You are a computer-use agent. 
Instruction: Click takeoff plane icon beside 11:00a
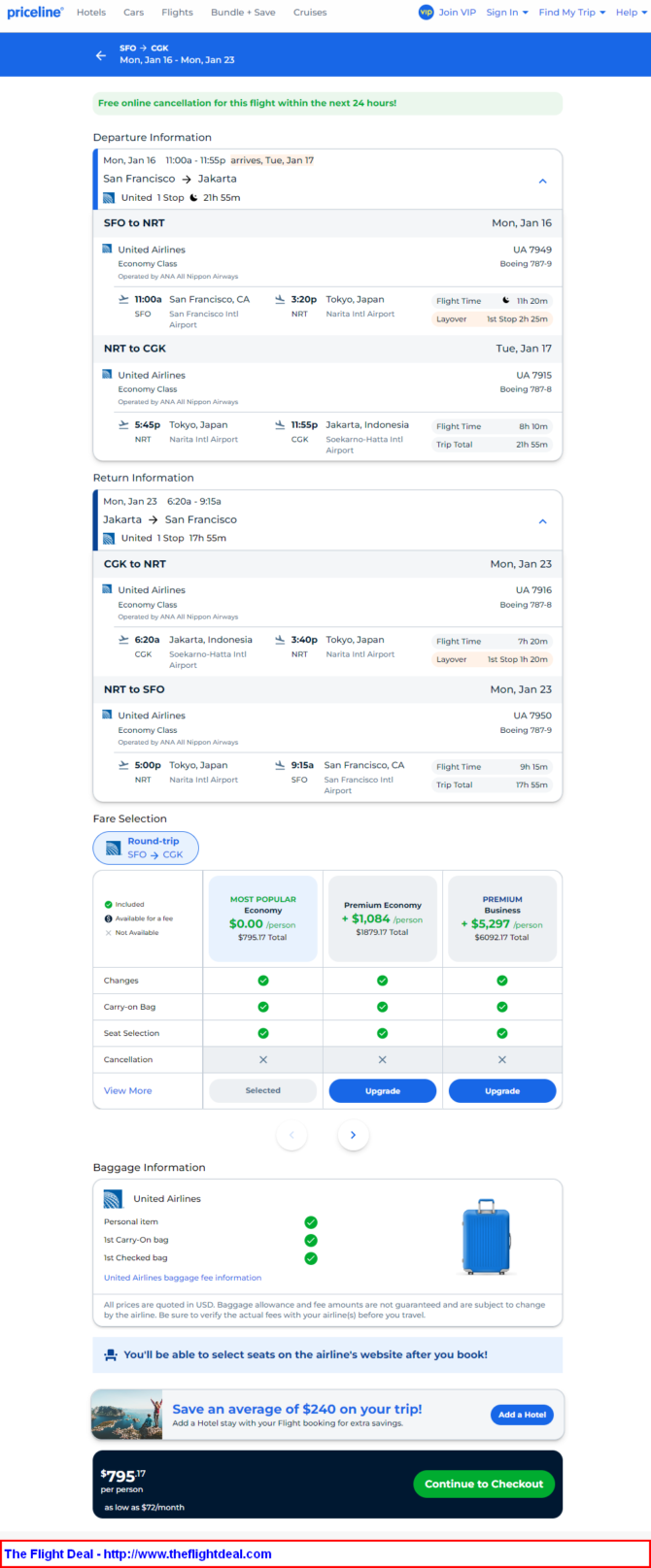point(123,299)
